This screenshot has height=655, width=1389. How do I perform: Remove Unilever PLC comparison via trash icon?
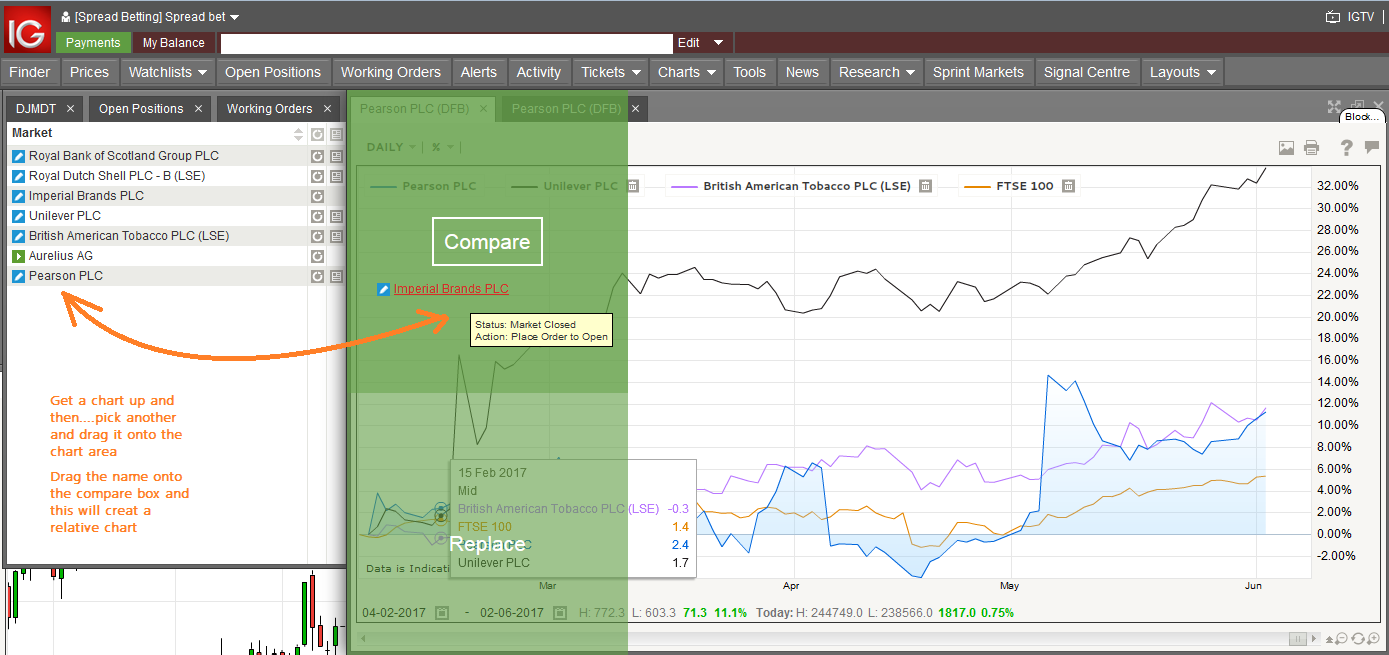tap(634, 186)
